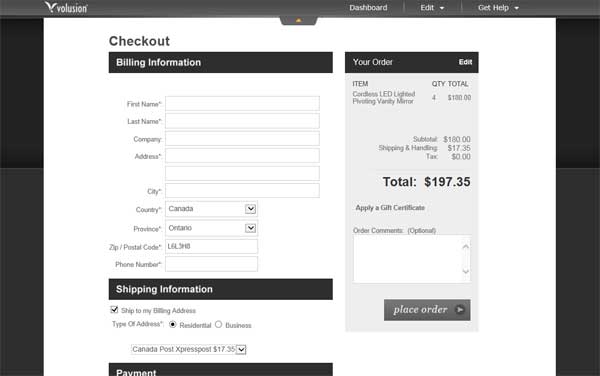Image resolution: width=600 pixels, height=376 pixels.
Task: Select the Residential address type
Action: [173, 324]
